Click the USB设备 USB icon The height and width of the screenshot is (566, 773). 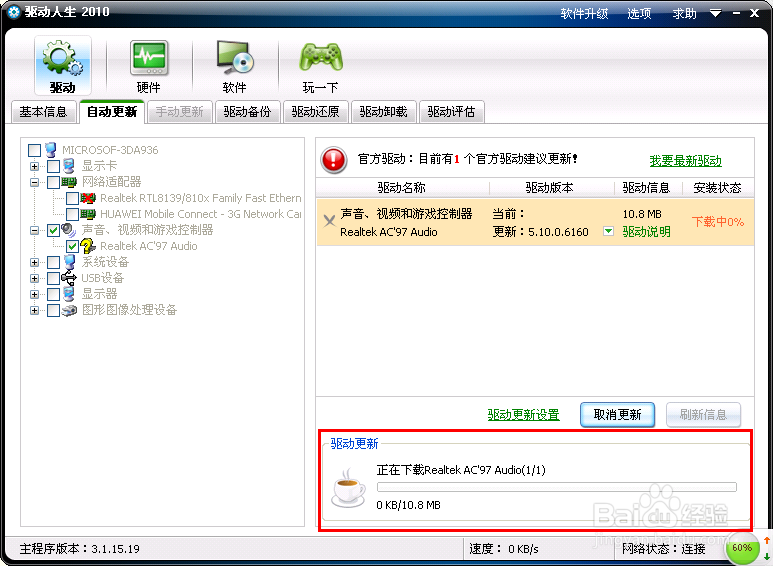pos(69,278)
